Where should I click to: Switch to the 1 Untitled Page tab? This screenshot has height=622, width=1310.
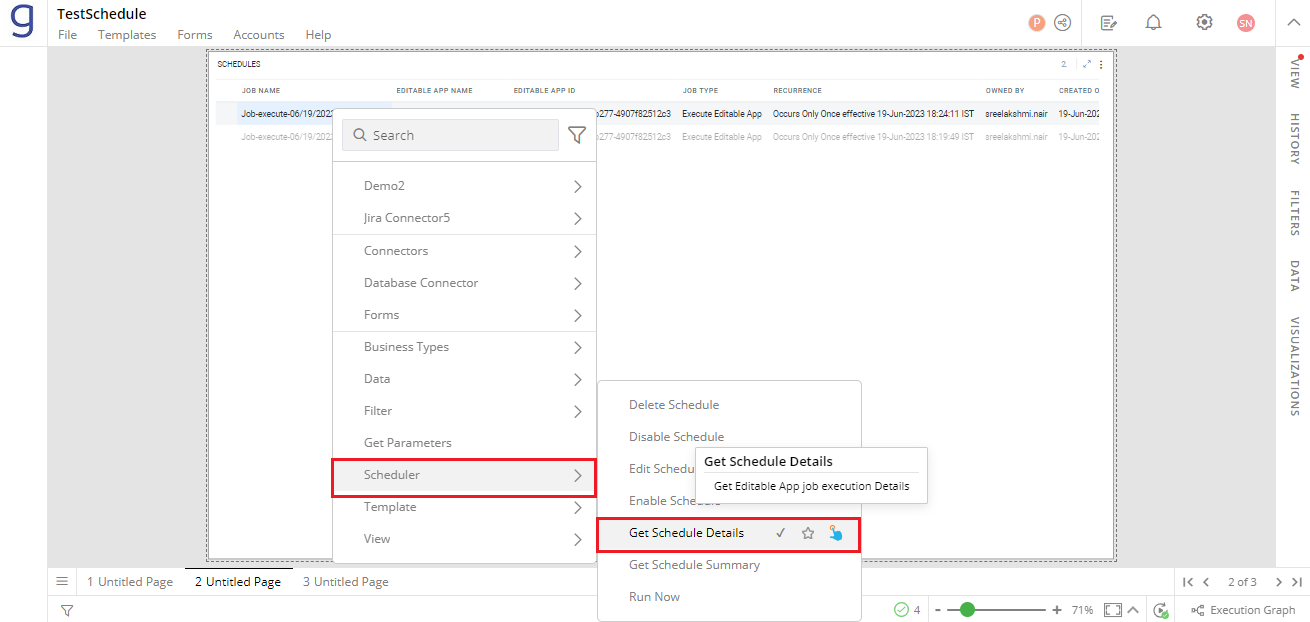pyautogui.click(x=130, y=582)
